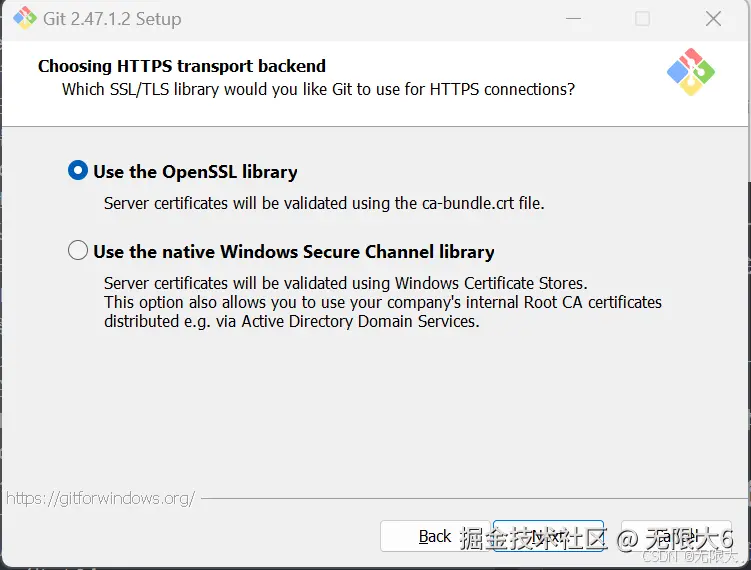Click the Windows Certificate Stores description text
The image size is (751, 570).
point(346,283)
